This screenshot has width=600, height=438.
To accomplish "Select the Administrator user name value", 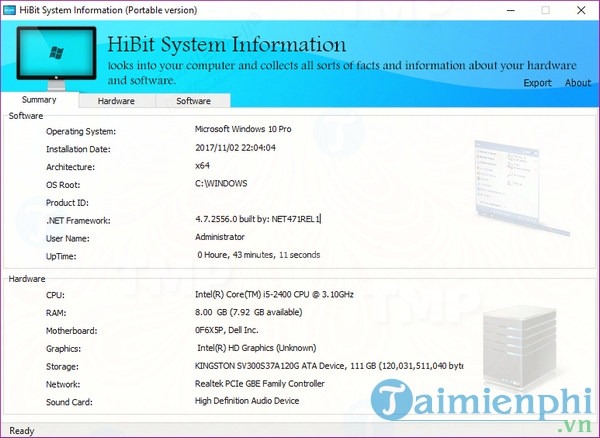I will [220, 237].
